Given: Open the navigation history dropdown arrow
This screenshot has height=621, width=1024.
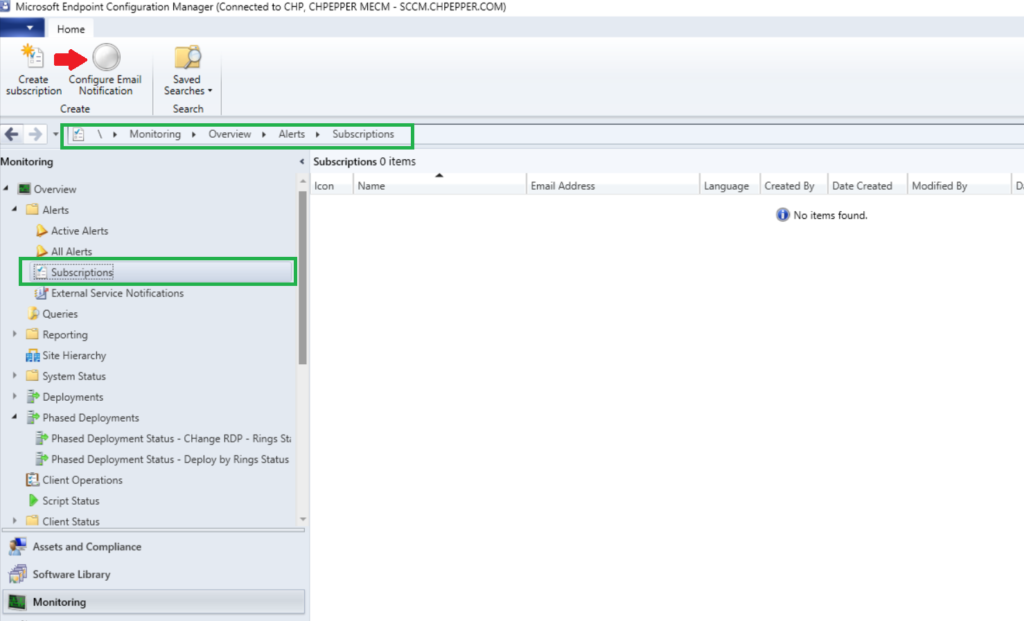Looking at the screenshot, I should 56,134.
